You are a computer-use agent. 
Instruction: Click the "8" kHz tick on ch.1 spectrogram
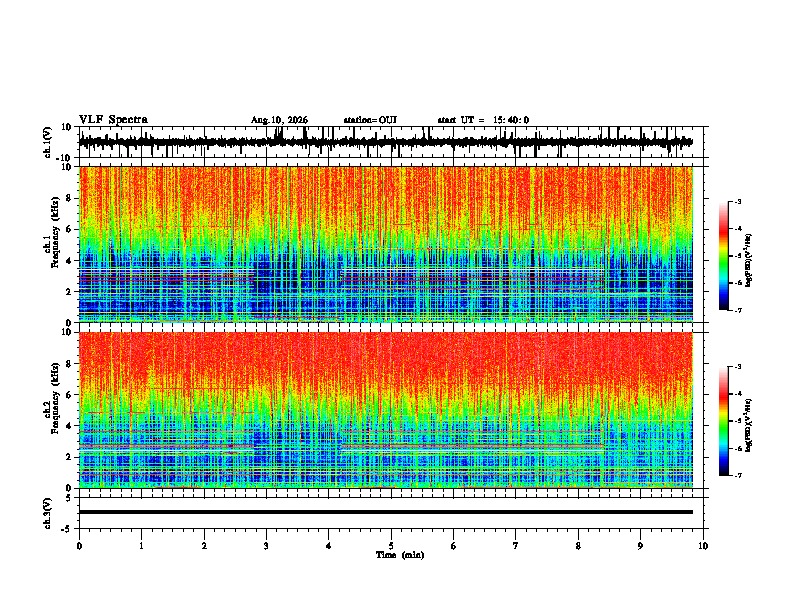[x=70, y=198]
